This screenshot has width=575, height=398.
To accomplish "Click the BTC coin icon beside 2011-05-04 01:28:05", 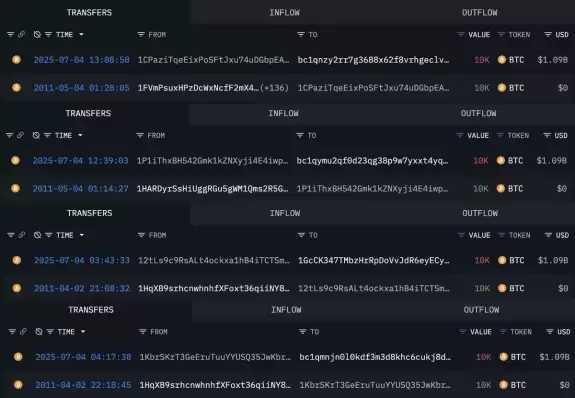I will pyautogui.click(x=16, y=87).
